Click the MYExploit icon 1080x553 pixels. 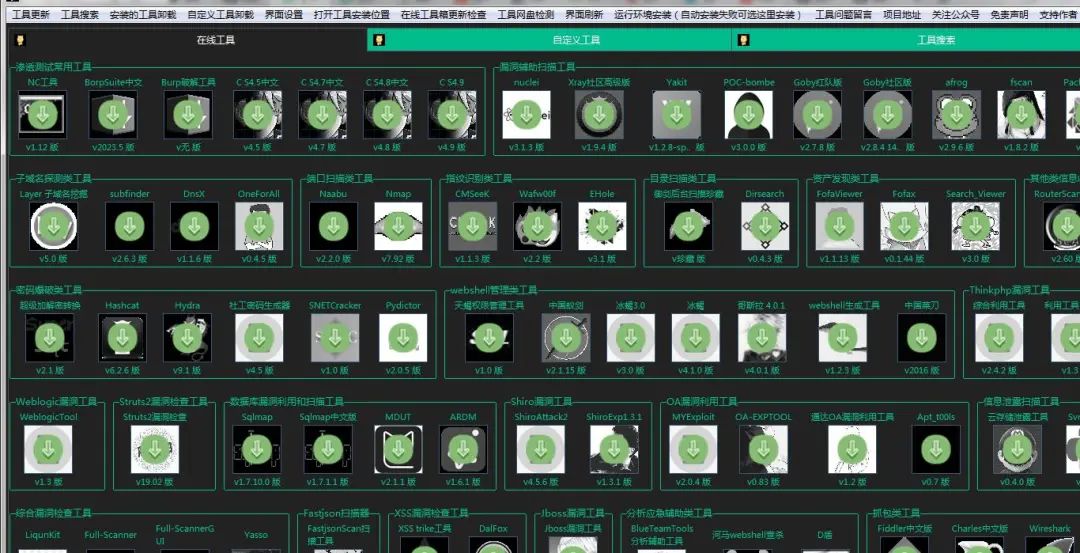click(693, 449)
